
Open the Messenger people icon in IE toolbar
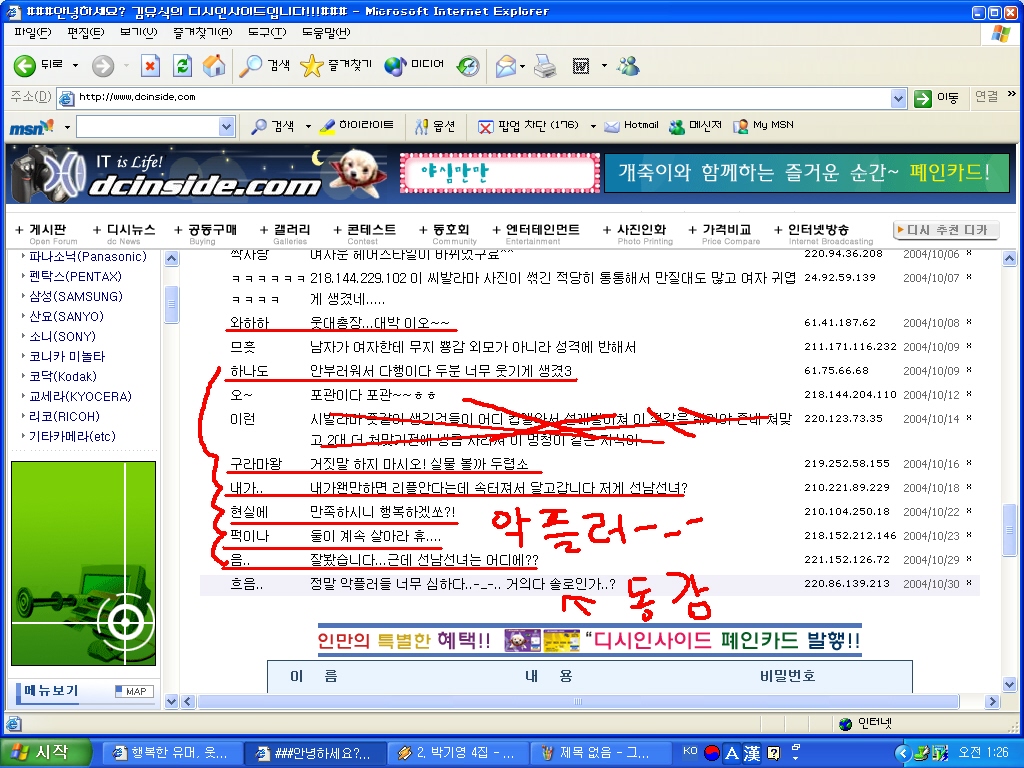(628, 65)
